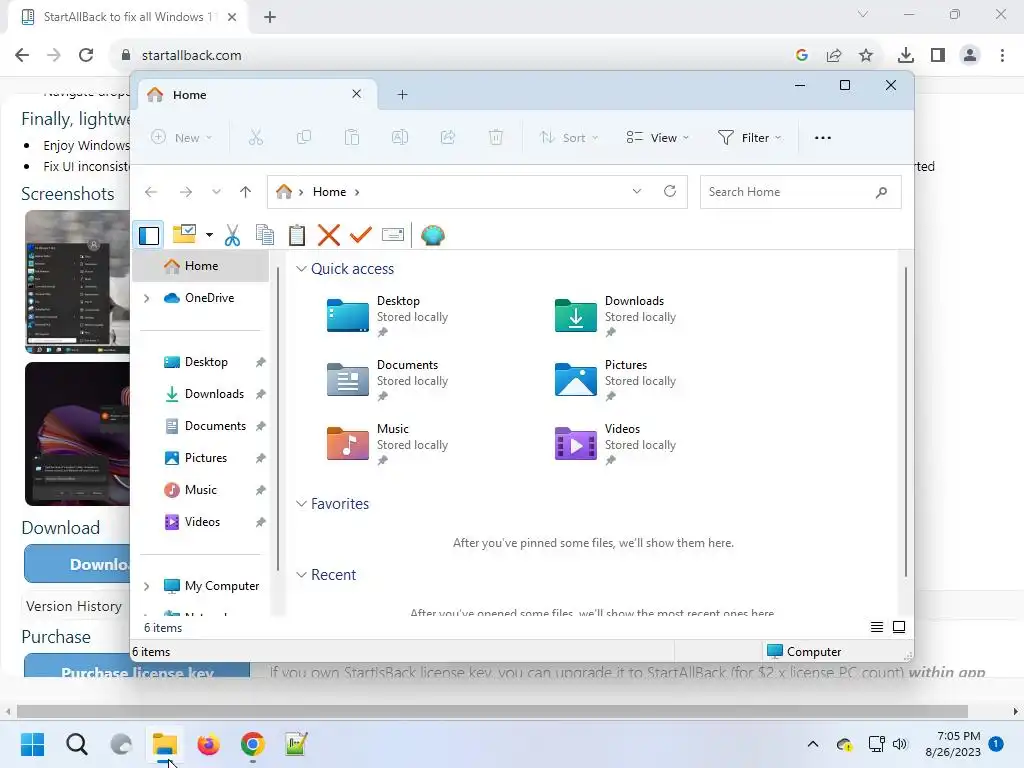Switch to details view layout button
The height and width of the screenshot is (768, 1024).
point(877,627)
